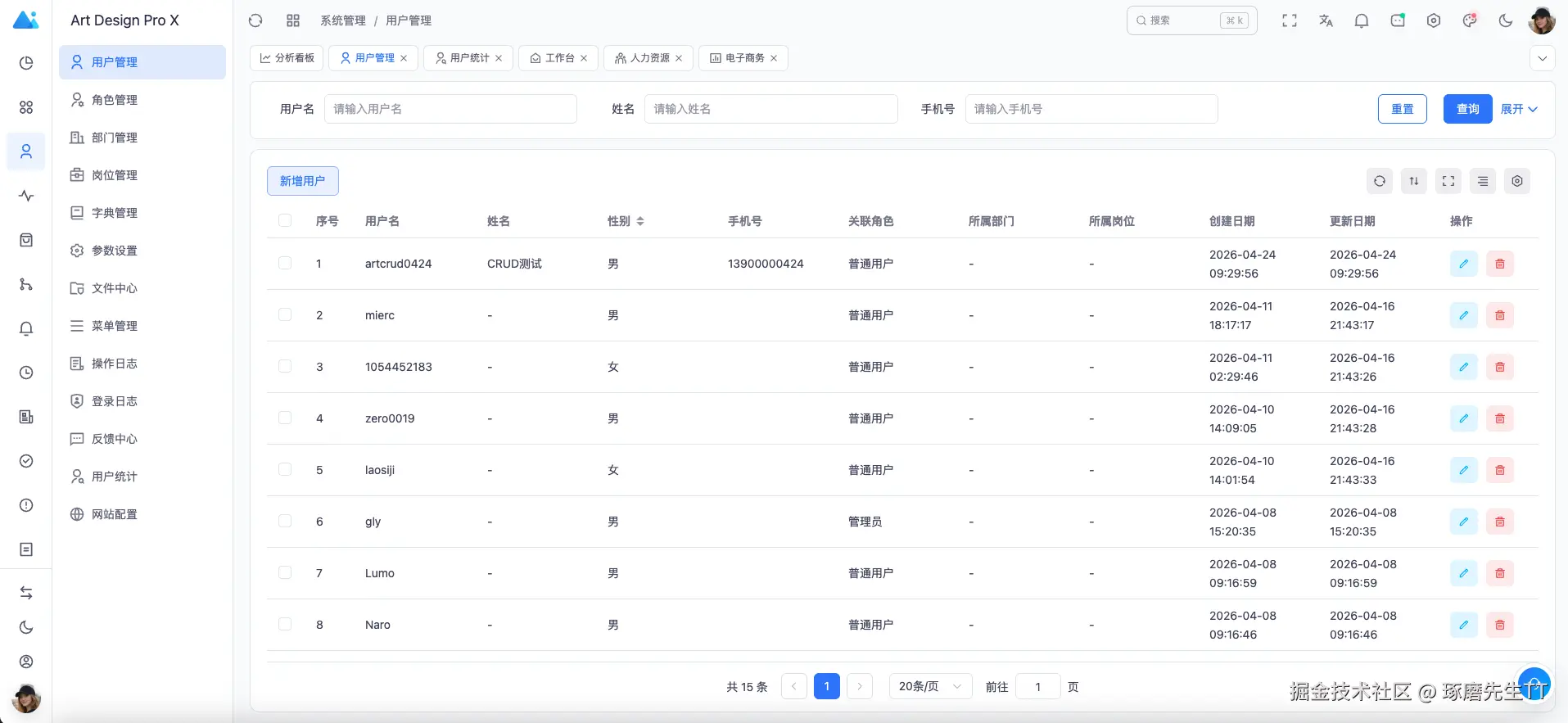1568x723 pixels.
Task: Click the delete icon for gly row
Action: [x=1499, y=522]
